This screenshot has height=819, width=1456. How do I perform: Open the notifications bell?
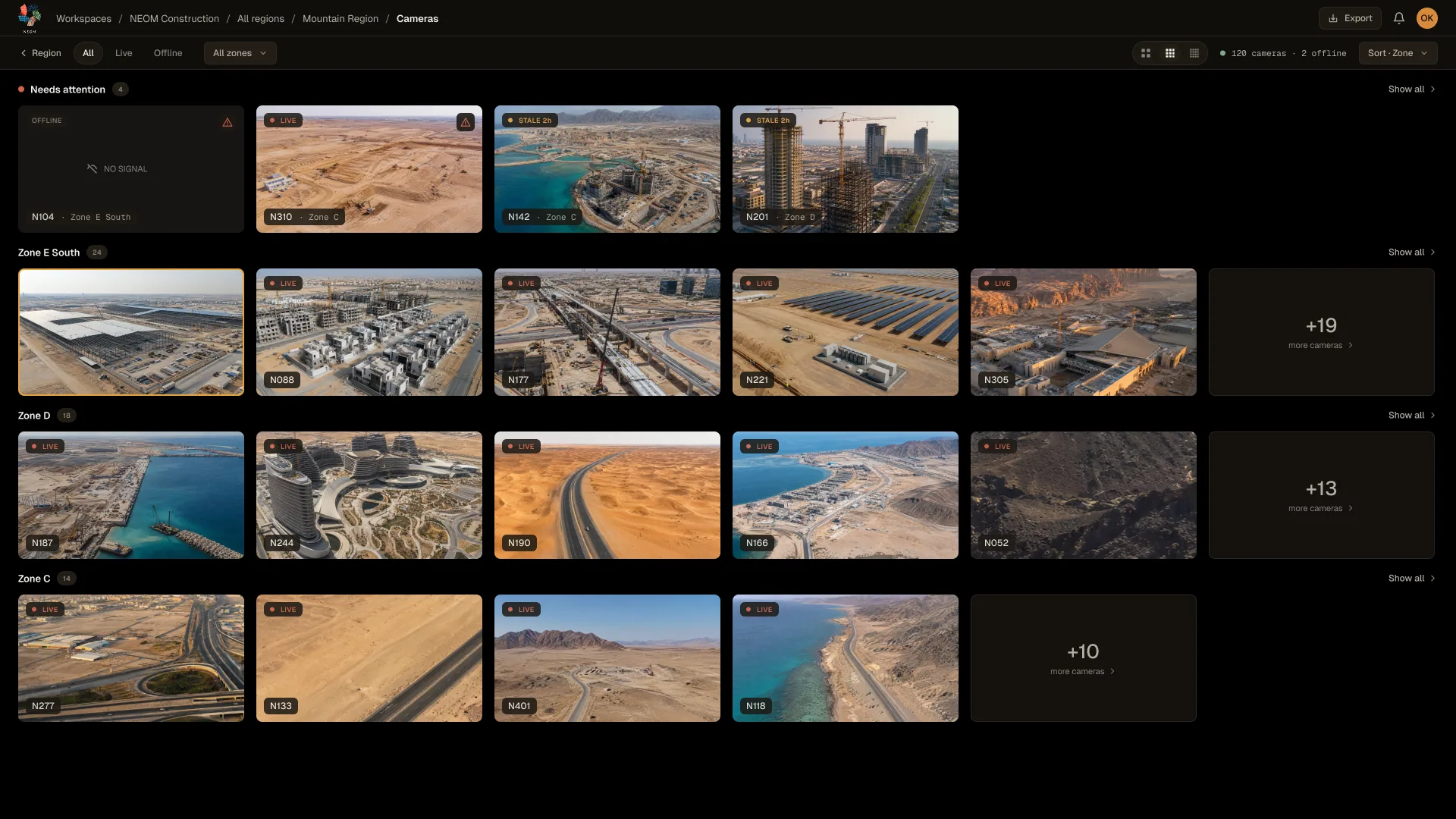1399,18
